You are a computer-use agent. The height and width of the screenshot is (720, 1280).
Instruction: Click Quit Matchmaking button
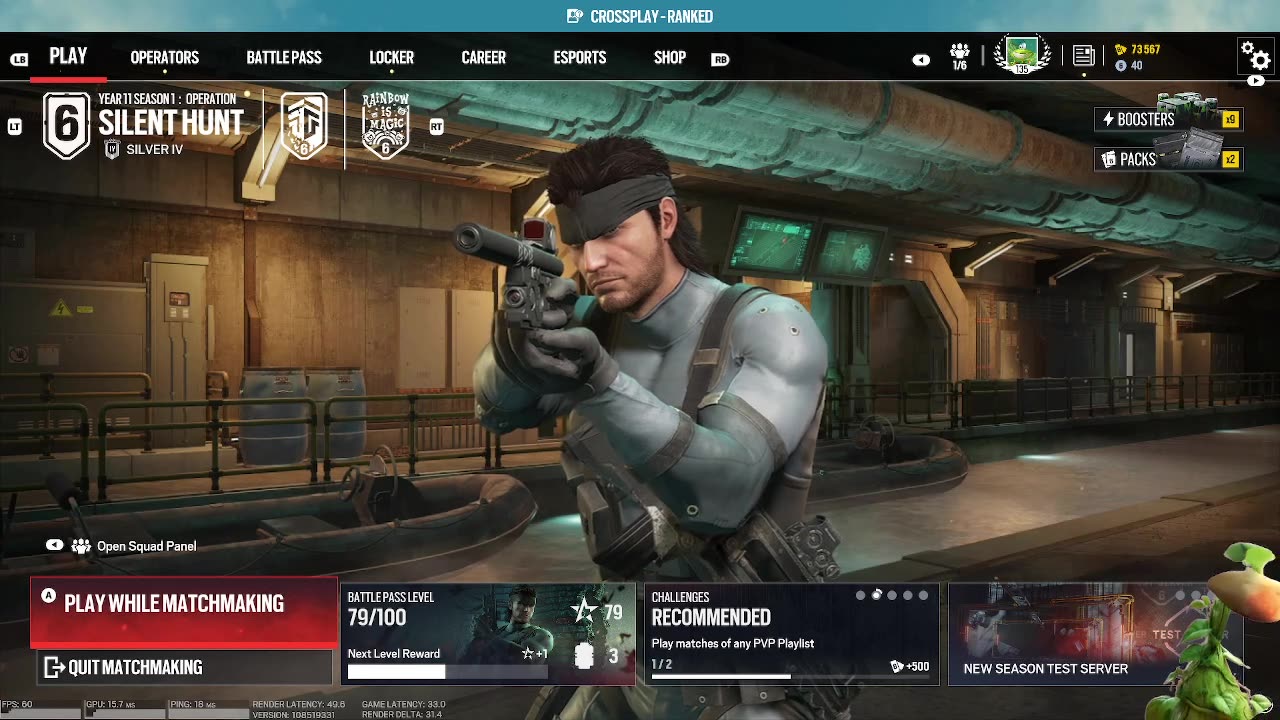184,667
